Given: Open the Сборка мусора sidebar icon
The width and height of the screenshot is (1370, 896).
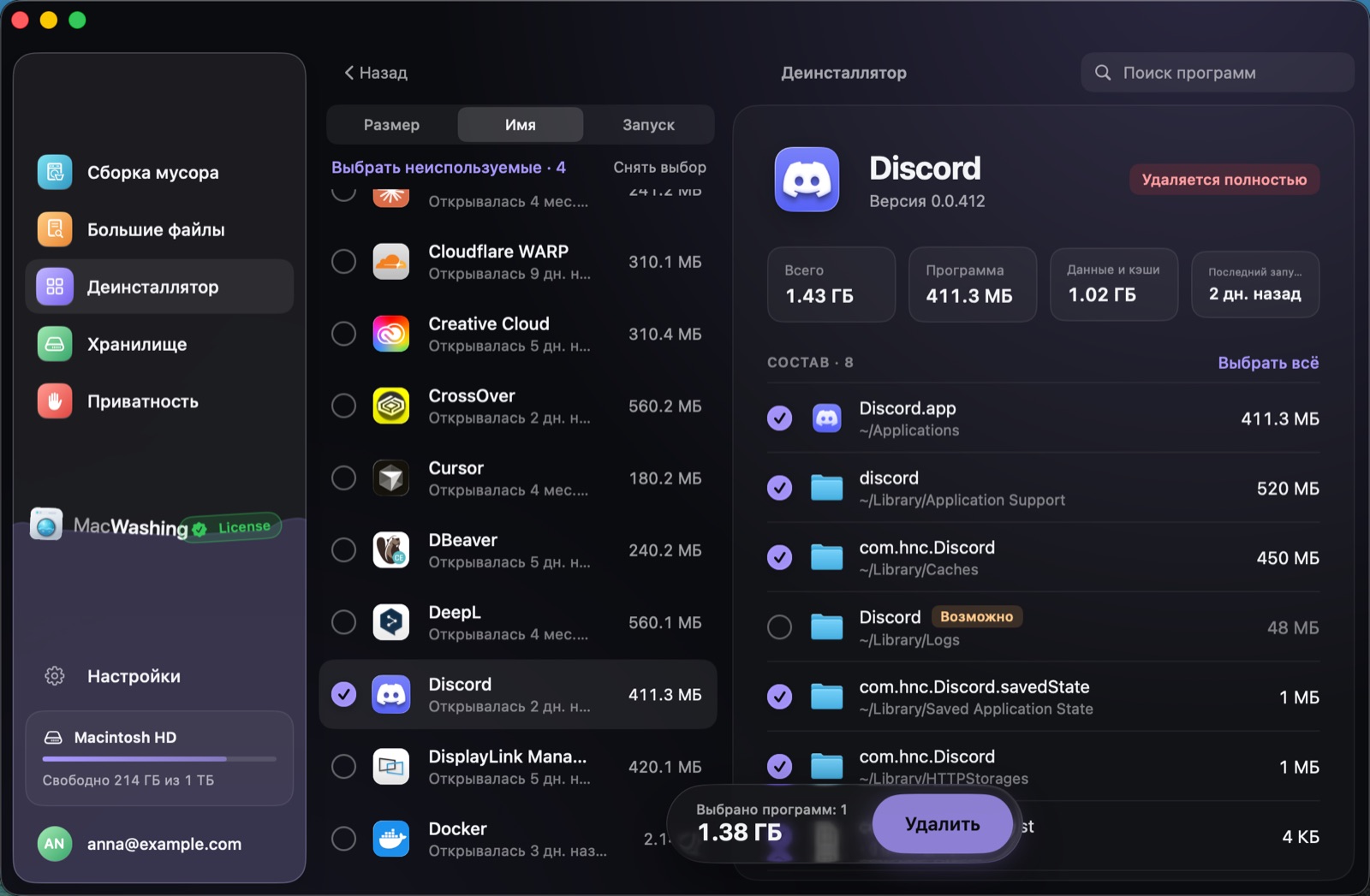Looking at the screenshot, I should pyautogui.click(x=55, y=172).
